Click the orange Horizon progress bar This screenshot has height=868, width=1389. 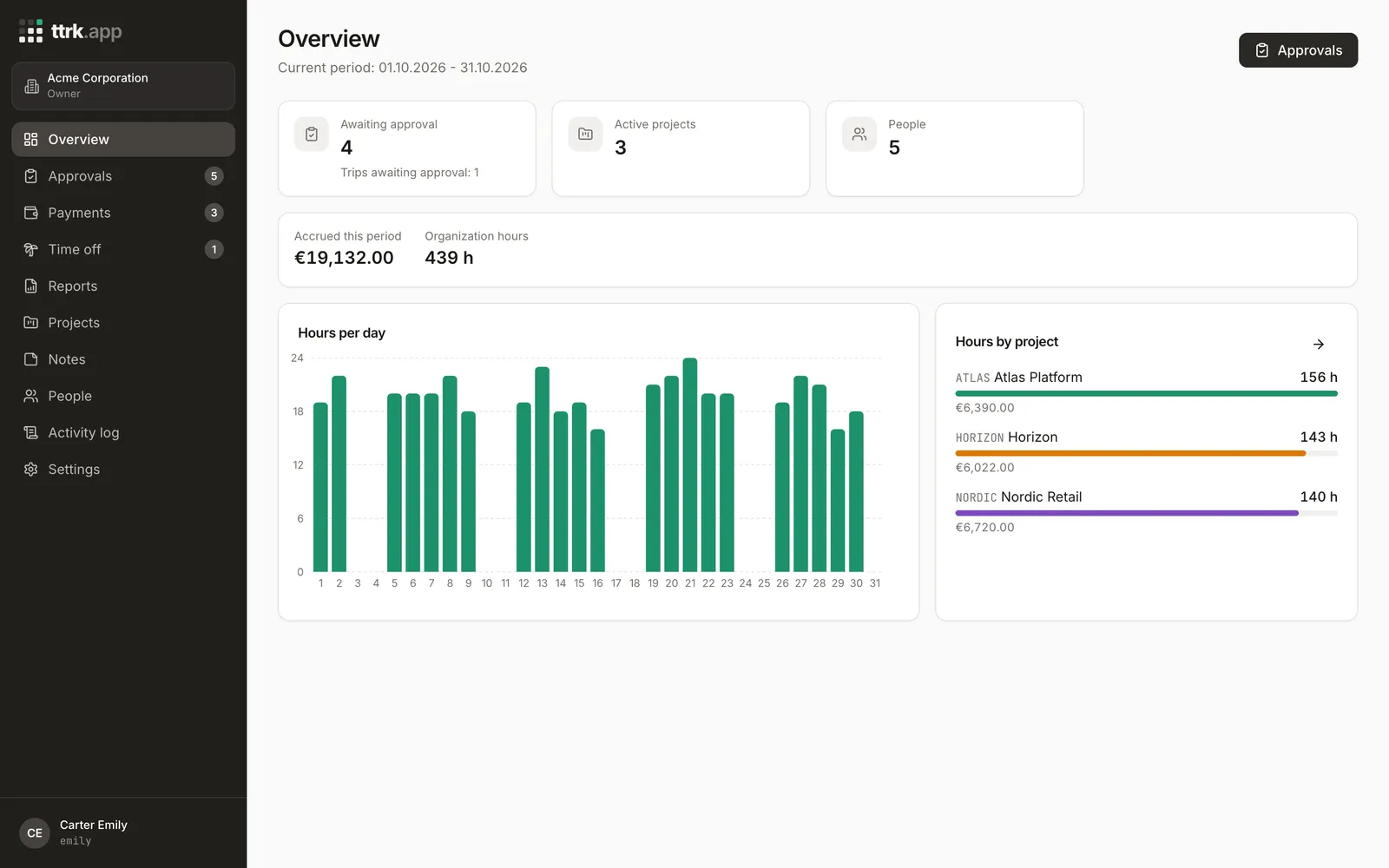pos(1130,453)
